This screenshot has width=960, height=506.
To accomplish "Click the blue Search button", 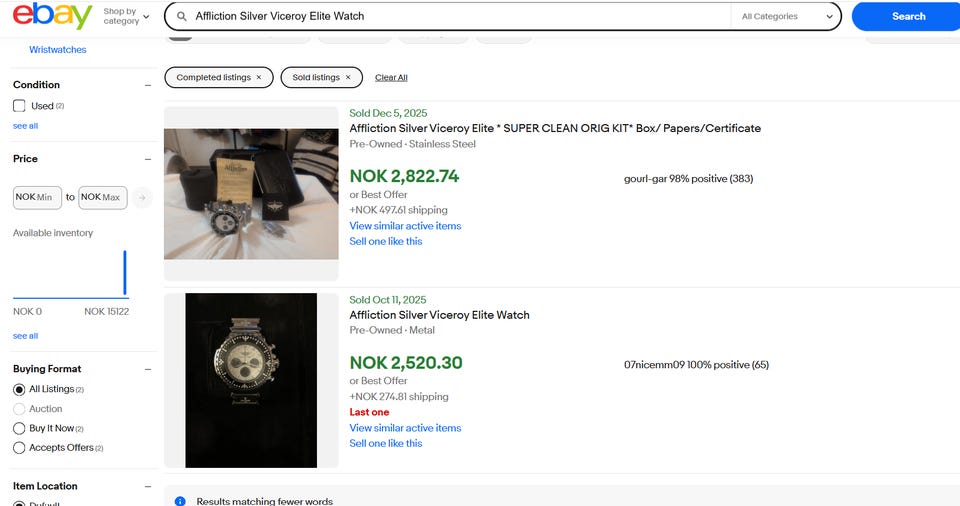I will coord(907,16).
